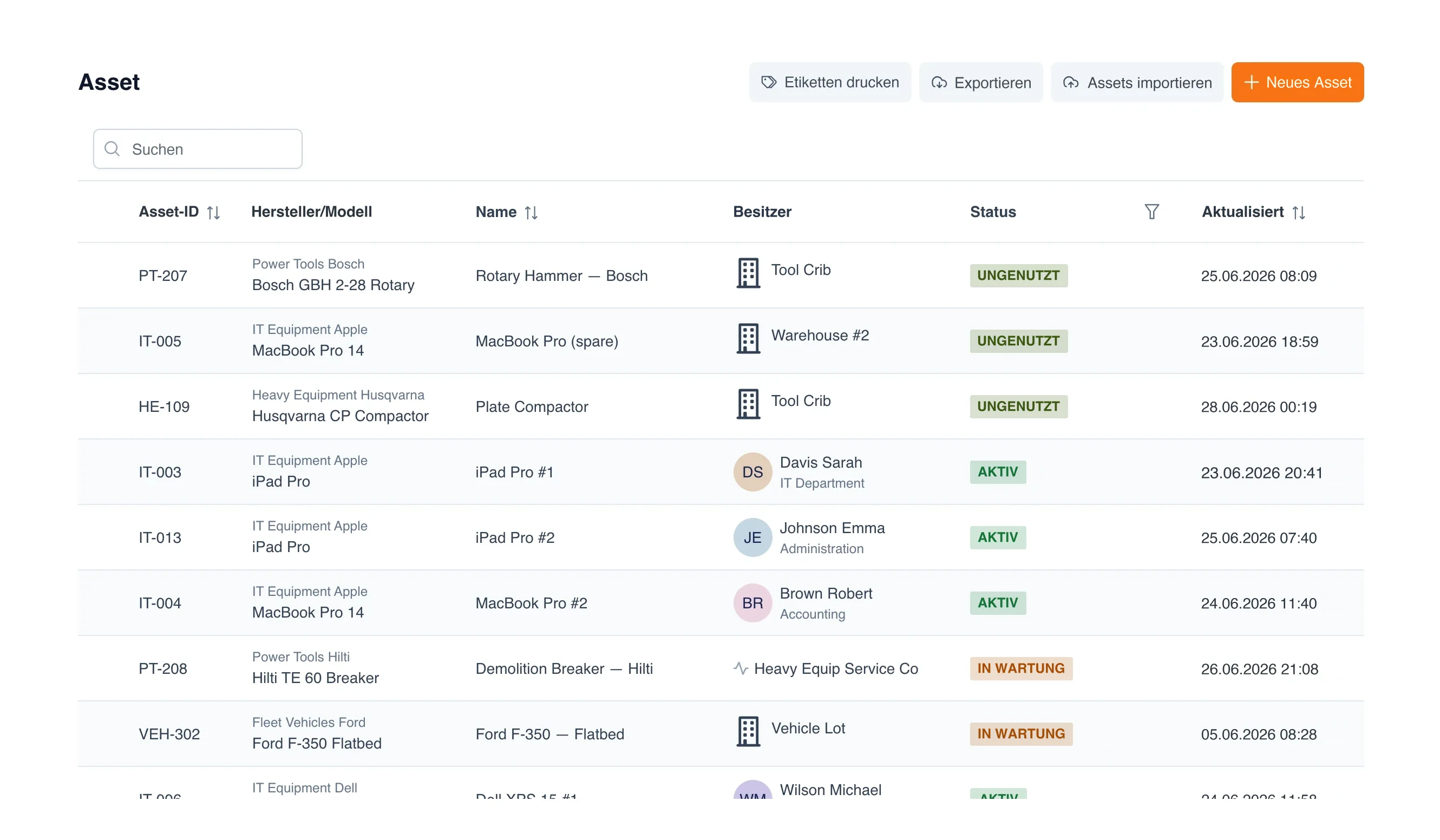This screenshot has height=840, width=1440.
Task: Select asset ID PT-207
Action: tap(163, 275)
